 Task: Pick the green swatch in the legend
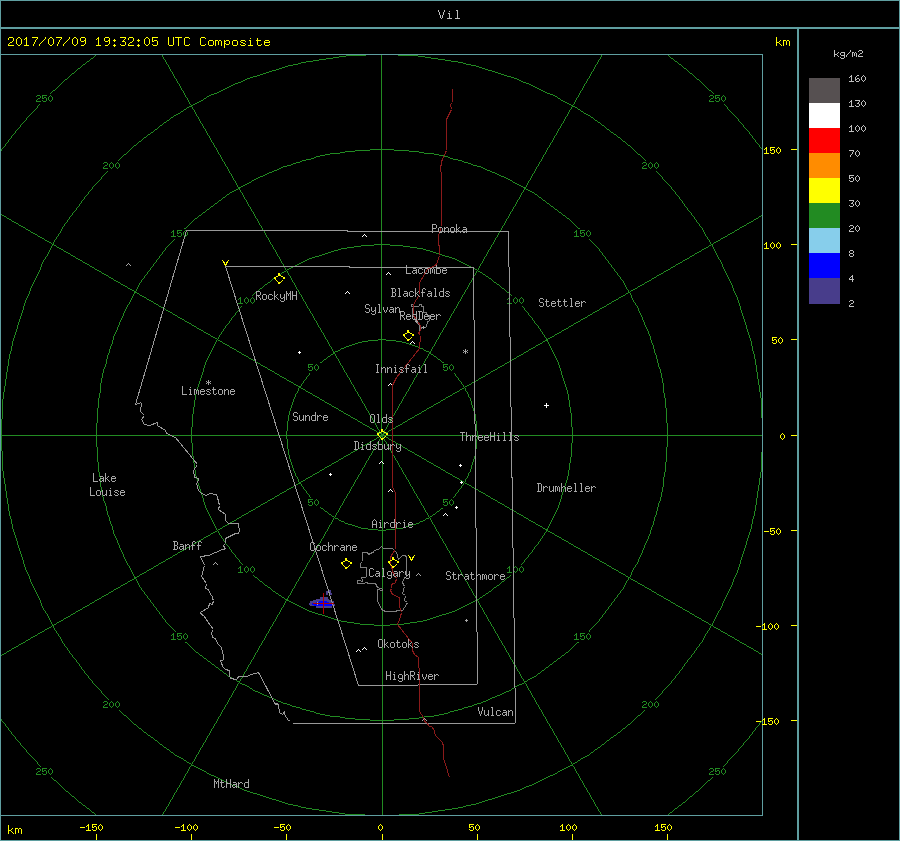824,216
